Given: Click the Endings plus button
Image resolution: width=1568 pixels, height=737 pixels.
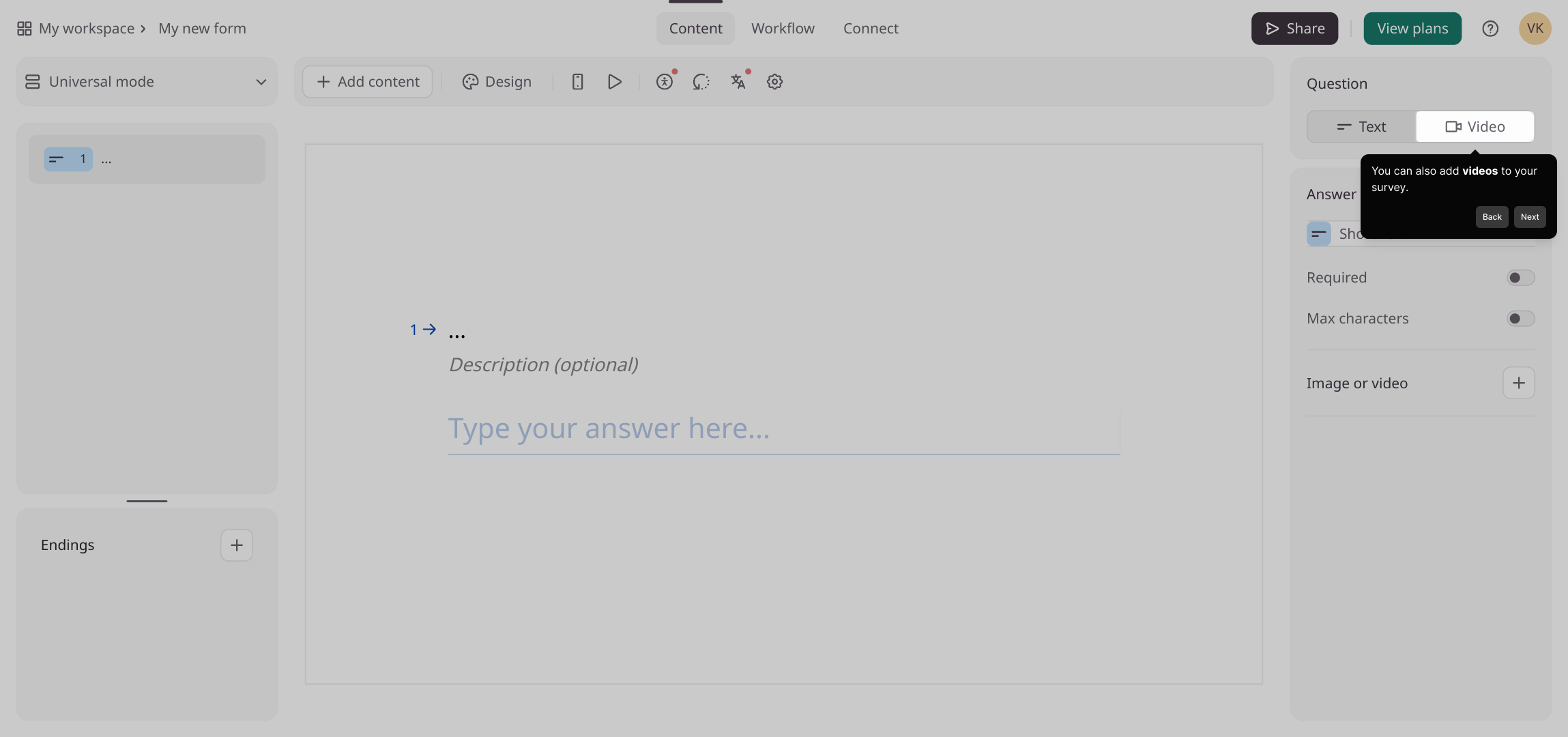Looking at the screenshot, I should [x=237, y=545].
